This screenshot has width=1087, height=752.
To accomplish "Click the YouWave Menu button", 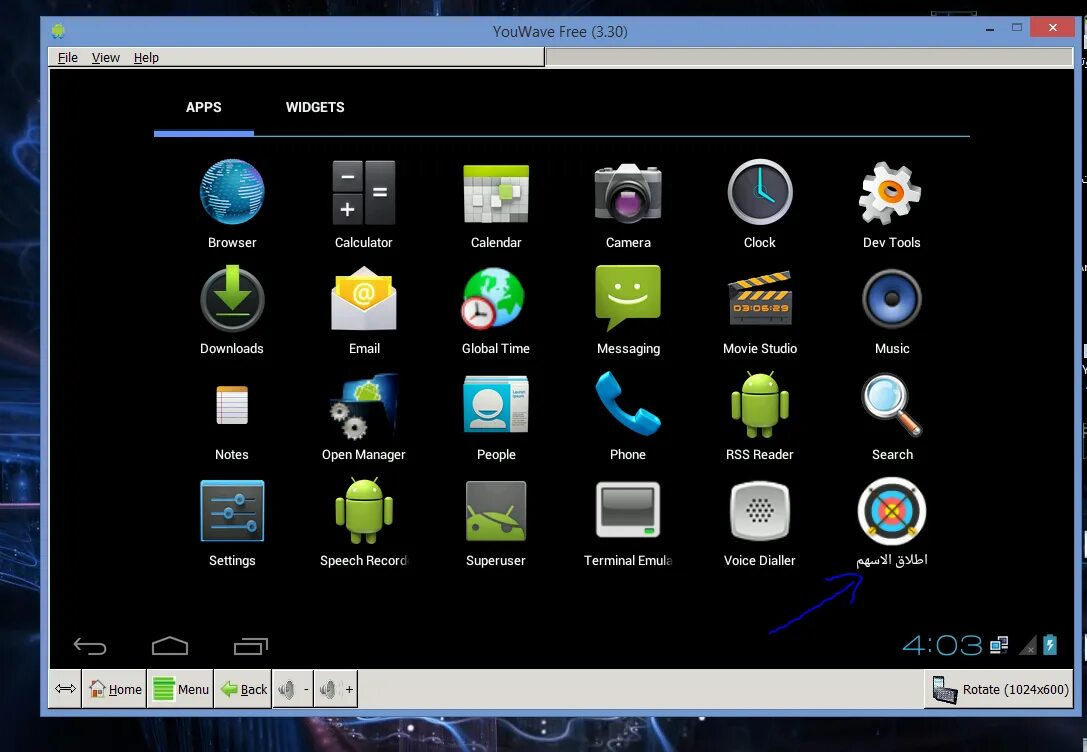I will pos(180,689).
